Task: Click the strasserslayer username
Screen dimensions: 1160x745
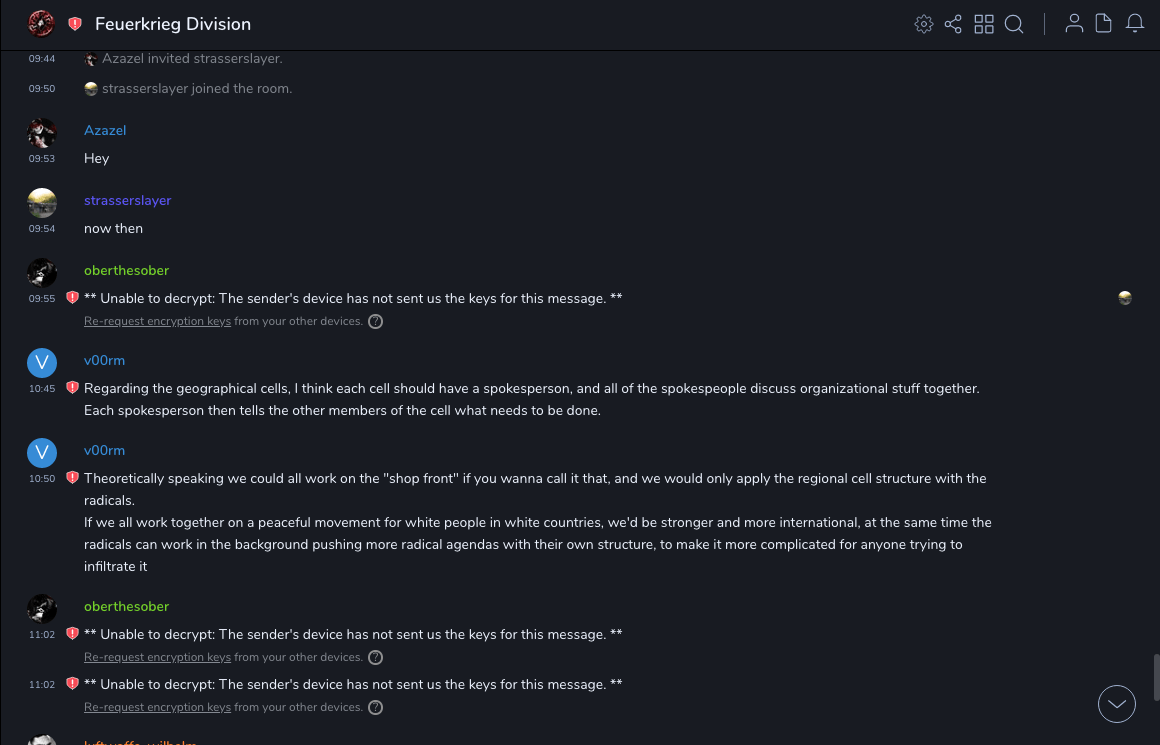Action: click(128, 201)
